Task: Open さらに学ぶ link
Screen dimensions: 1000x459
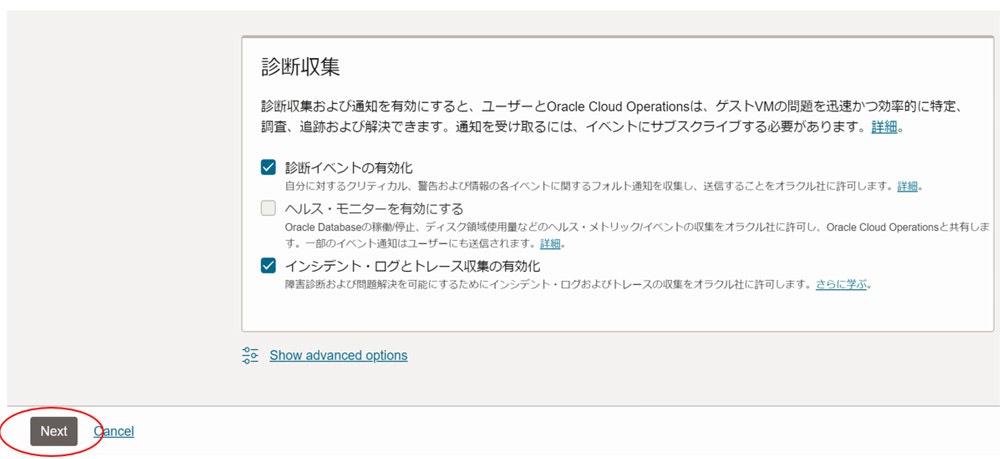Action: pyautogui.click(x=841, y=284)
